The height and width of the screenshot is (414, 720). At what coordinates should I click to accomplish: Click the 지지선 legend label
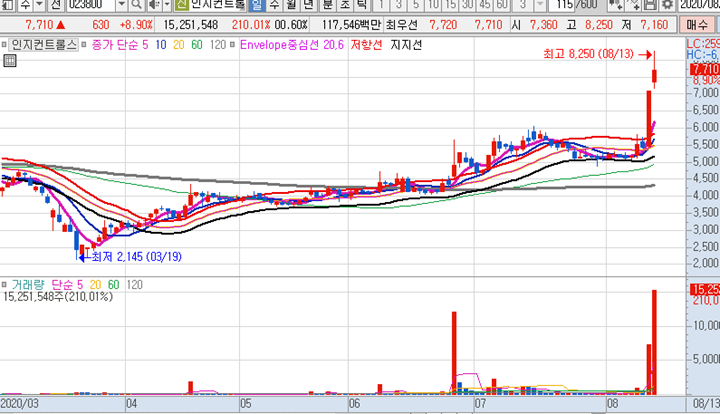[406, 45]
